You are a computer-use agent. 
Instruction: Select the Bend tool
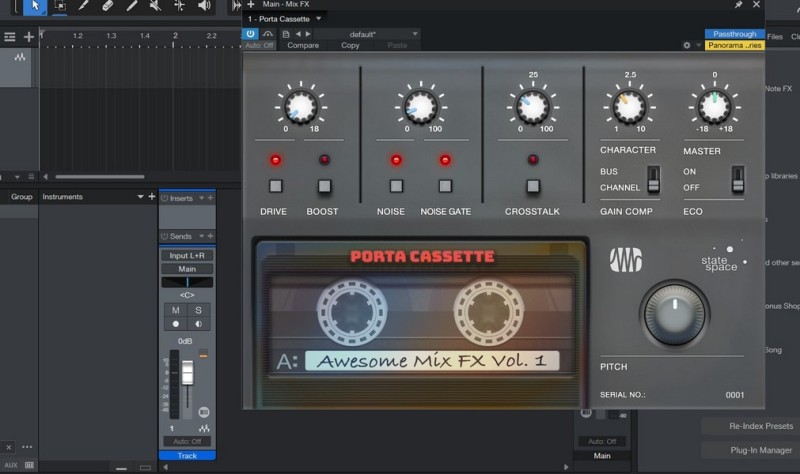179,6
